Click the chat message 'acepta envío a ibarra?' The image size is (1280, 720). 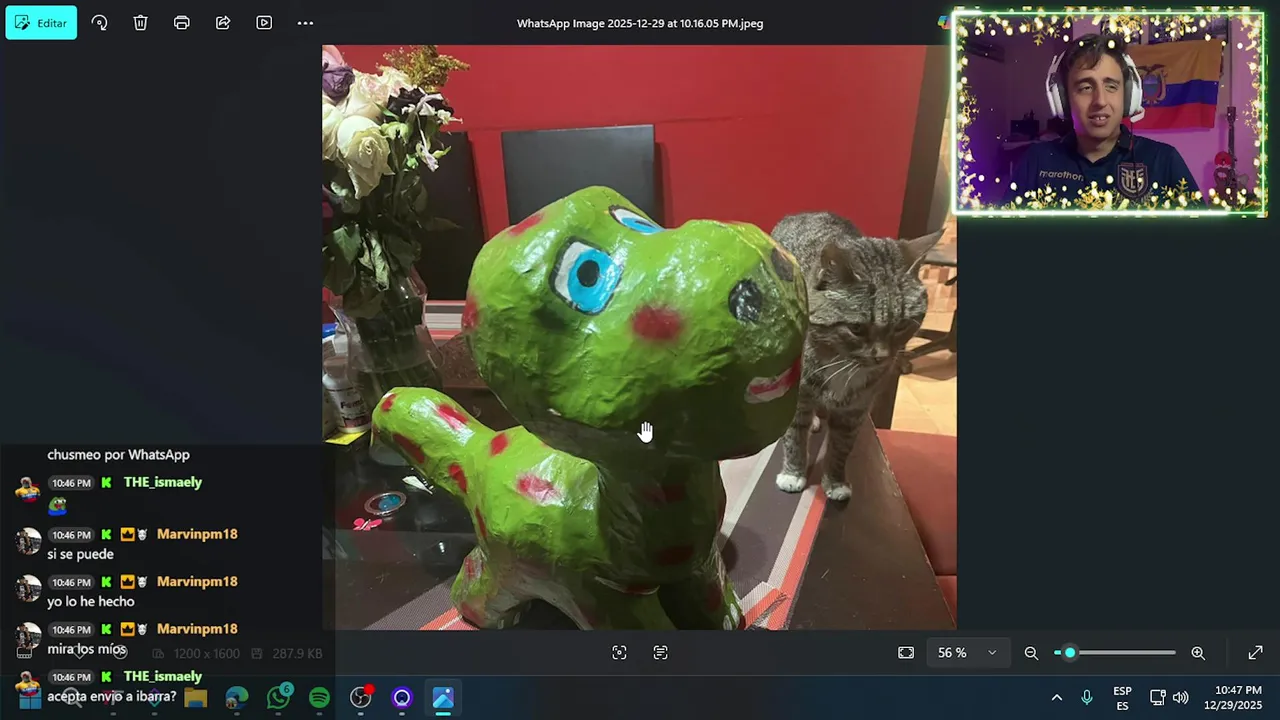111,696
